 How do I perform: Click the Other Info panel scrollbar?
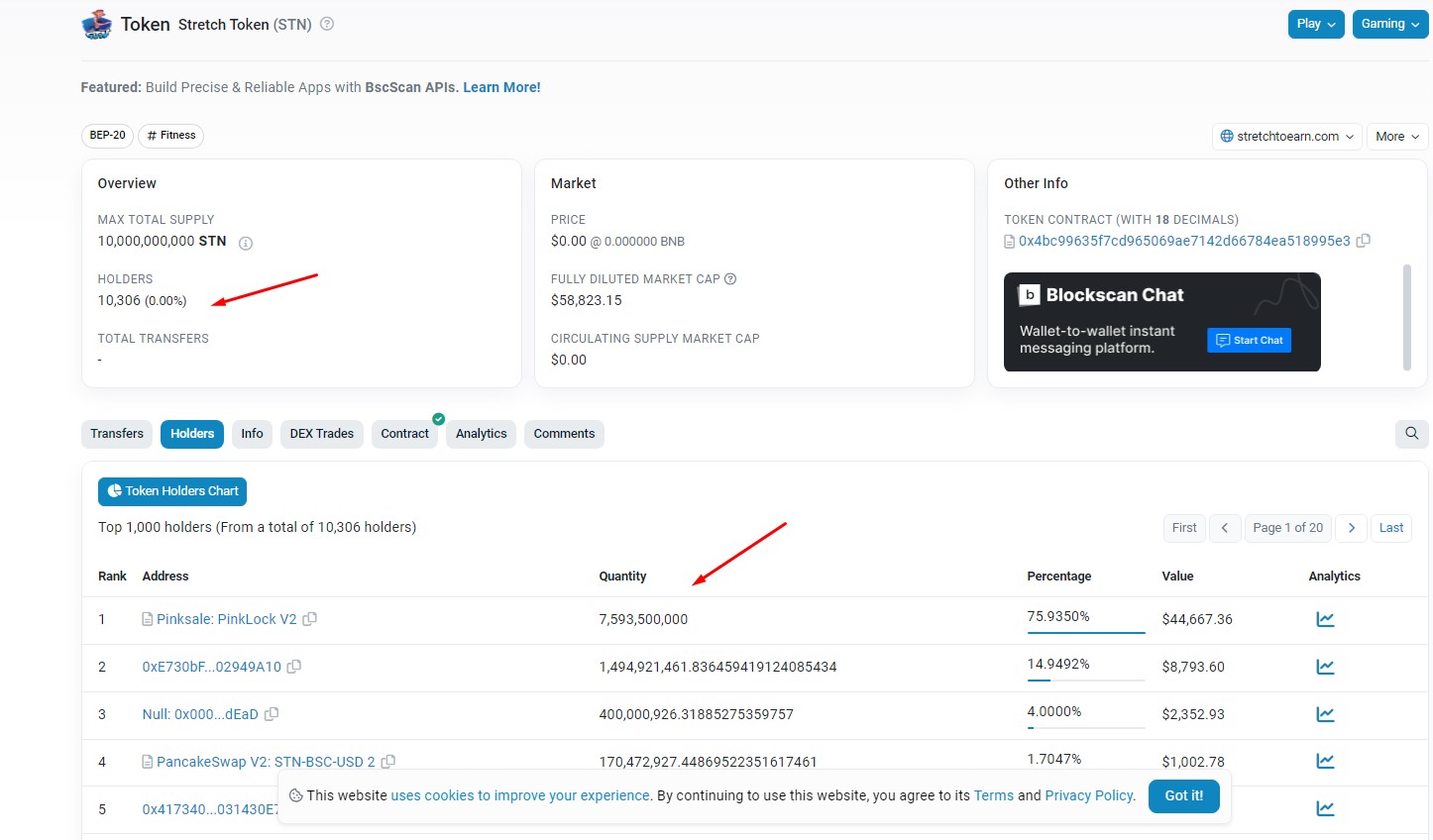coord(1407,317)
